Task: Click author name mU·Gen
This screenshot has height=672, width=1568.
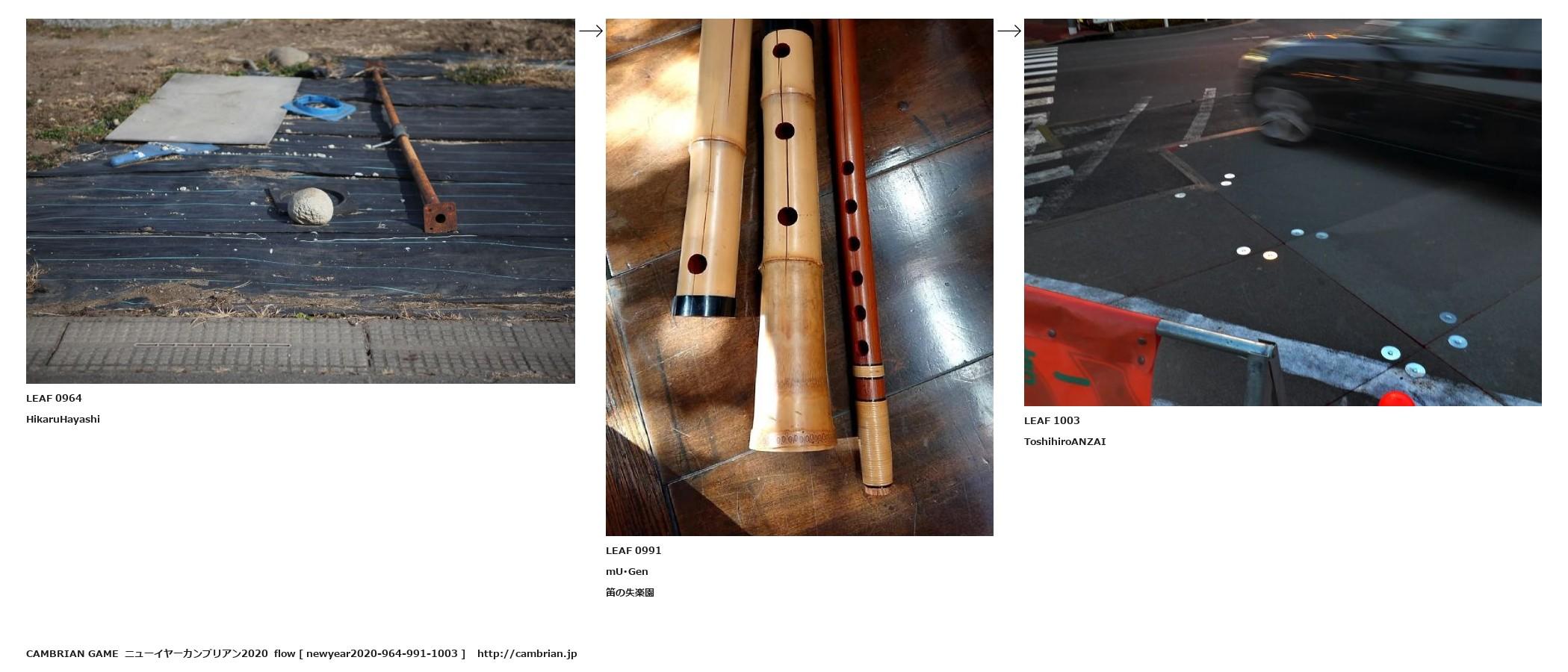Action: 627,571
